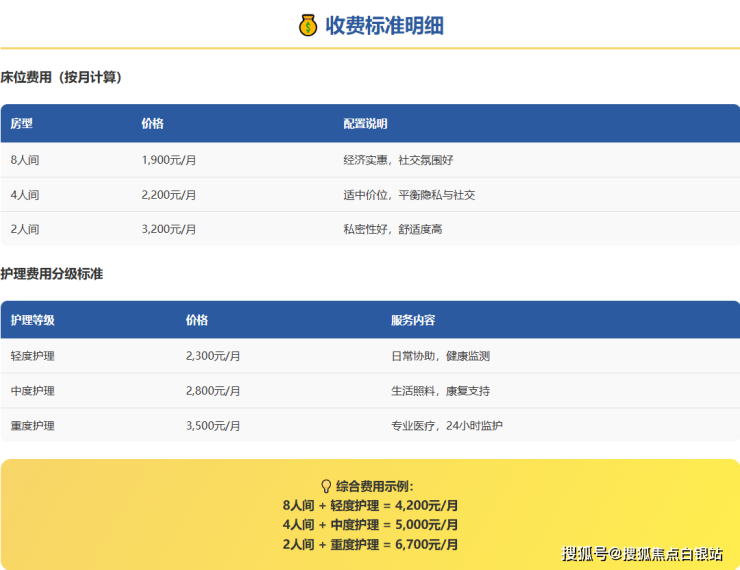Click the 服务内容 column header
The image size is (740, 570).
[x=413, y=320]
